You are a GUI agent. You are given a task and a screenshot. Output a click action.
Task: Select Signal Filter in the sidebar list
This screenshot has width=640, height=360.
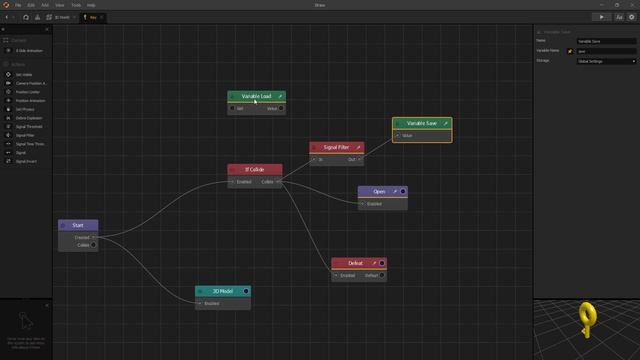point(24,135)
